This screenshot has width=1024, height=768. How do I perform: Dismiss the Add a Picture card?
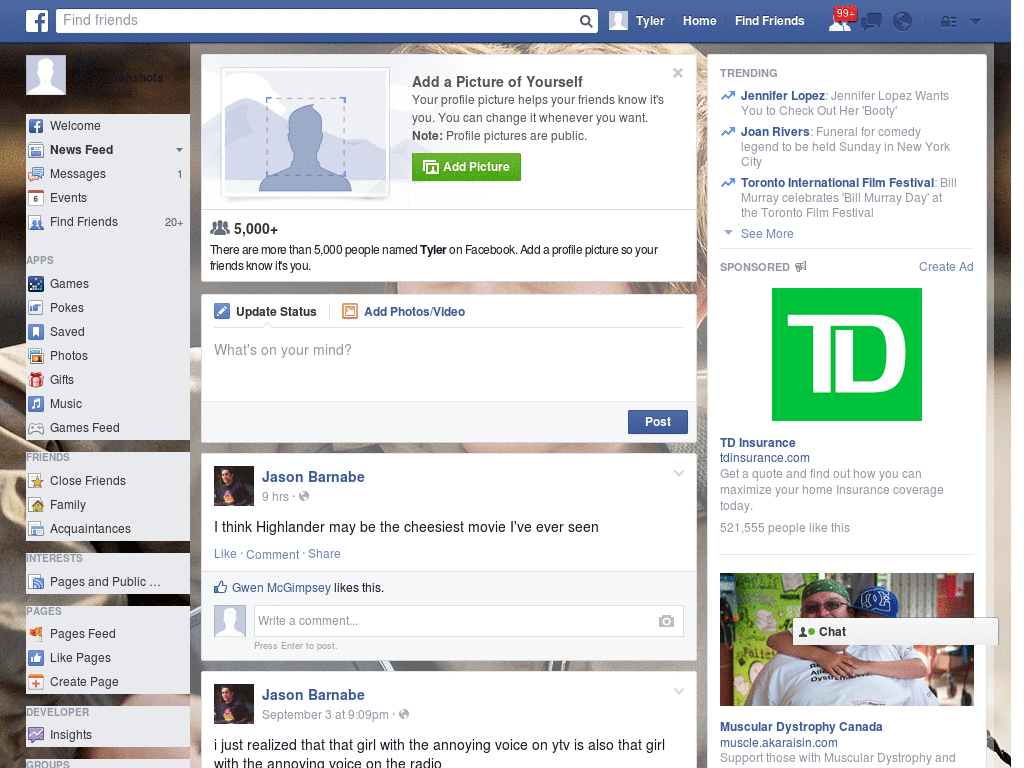678,73
